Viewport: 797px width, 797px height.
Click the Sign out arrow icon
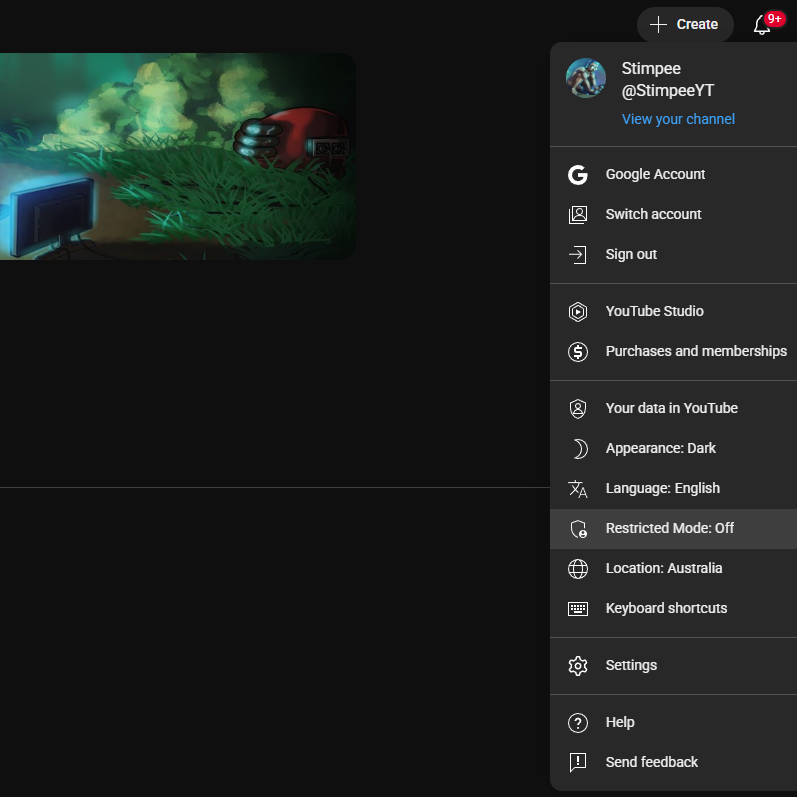coord(578,255)
